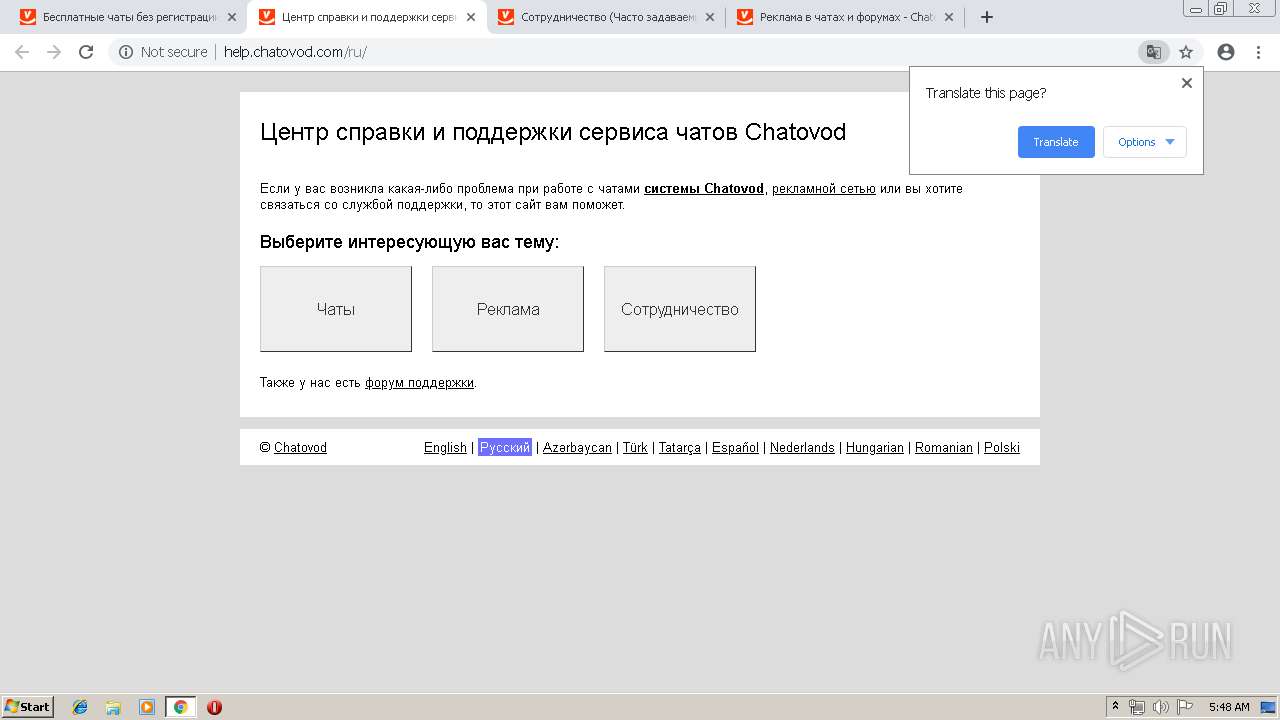Viewport: 1280px width, 720px height.
Task: Switch to the Реклама в чатах tab
Action: (844, 17)
